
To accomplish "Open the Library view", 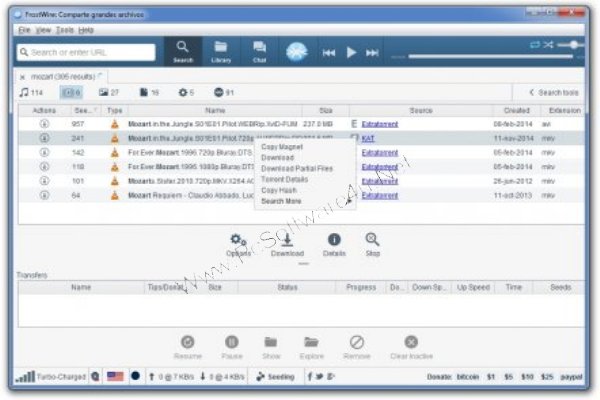I will (x=221, y=52).
